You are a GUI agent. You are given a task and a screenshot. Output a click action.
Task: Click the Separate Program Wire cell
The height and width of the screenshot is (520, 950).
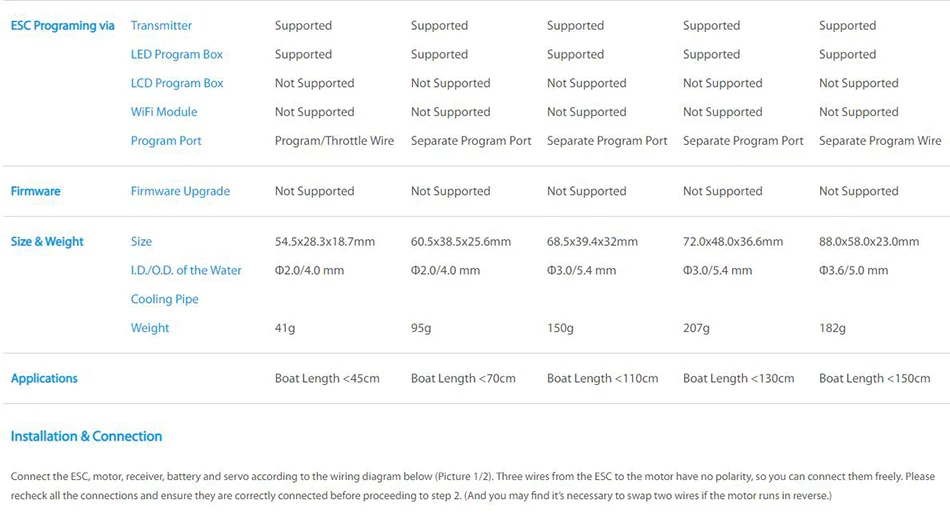point(880,141)
